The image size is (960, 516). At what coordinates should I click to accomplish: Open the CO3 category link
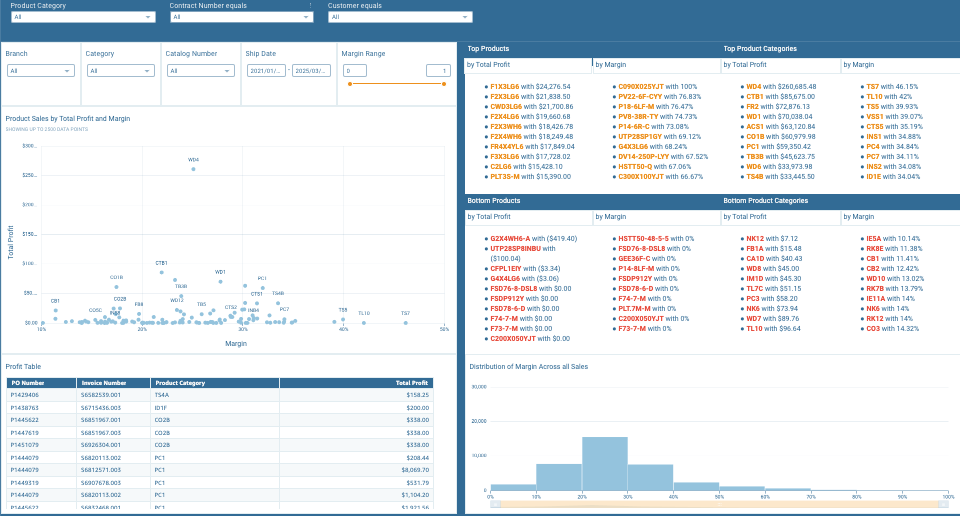(872, 329)
